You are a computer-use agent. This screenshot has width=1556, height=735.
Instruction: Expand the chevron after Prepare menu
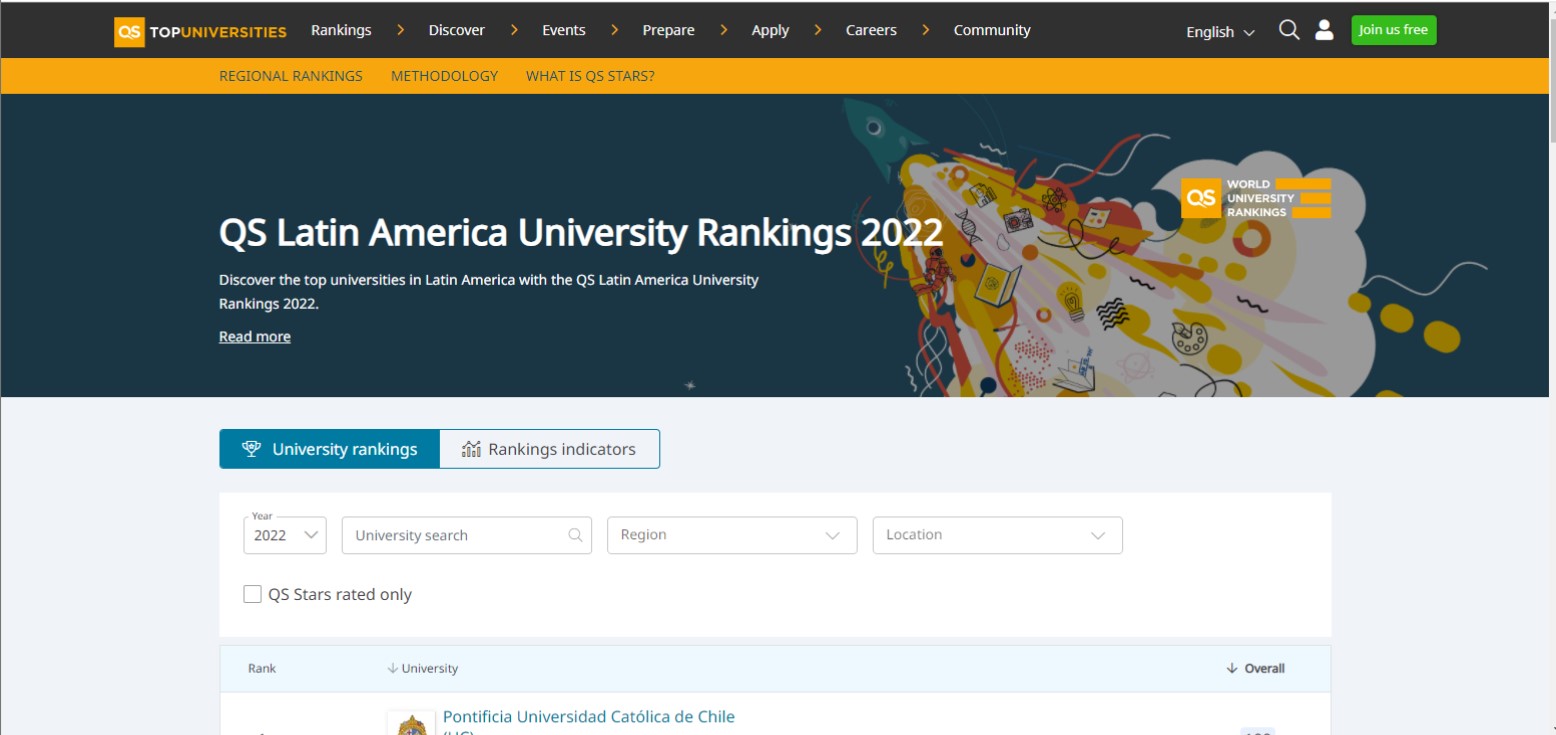(724, 30)
